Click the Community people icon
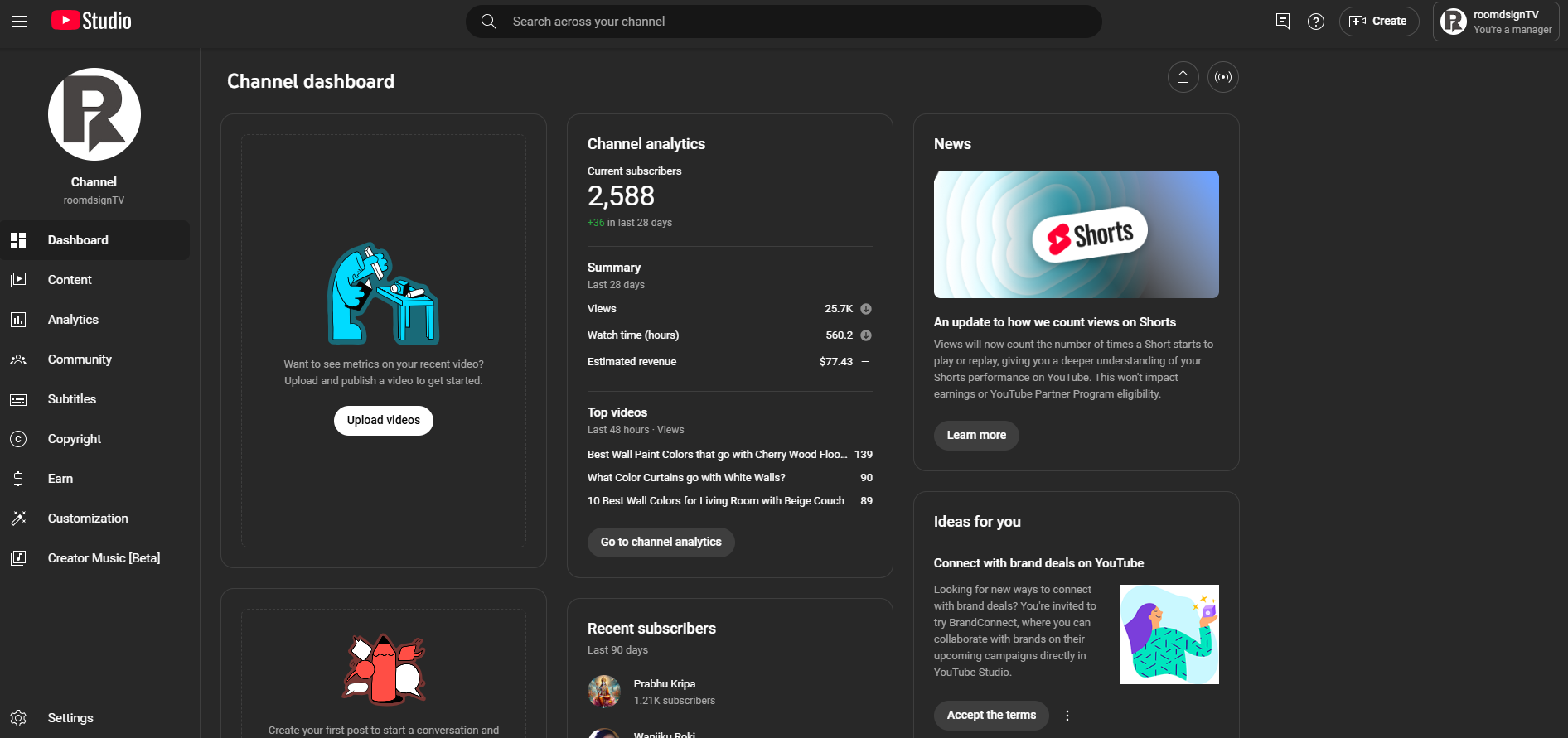 [18, 359]
